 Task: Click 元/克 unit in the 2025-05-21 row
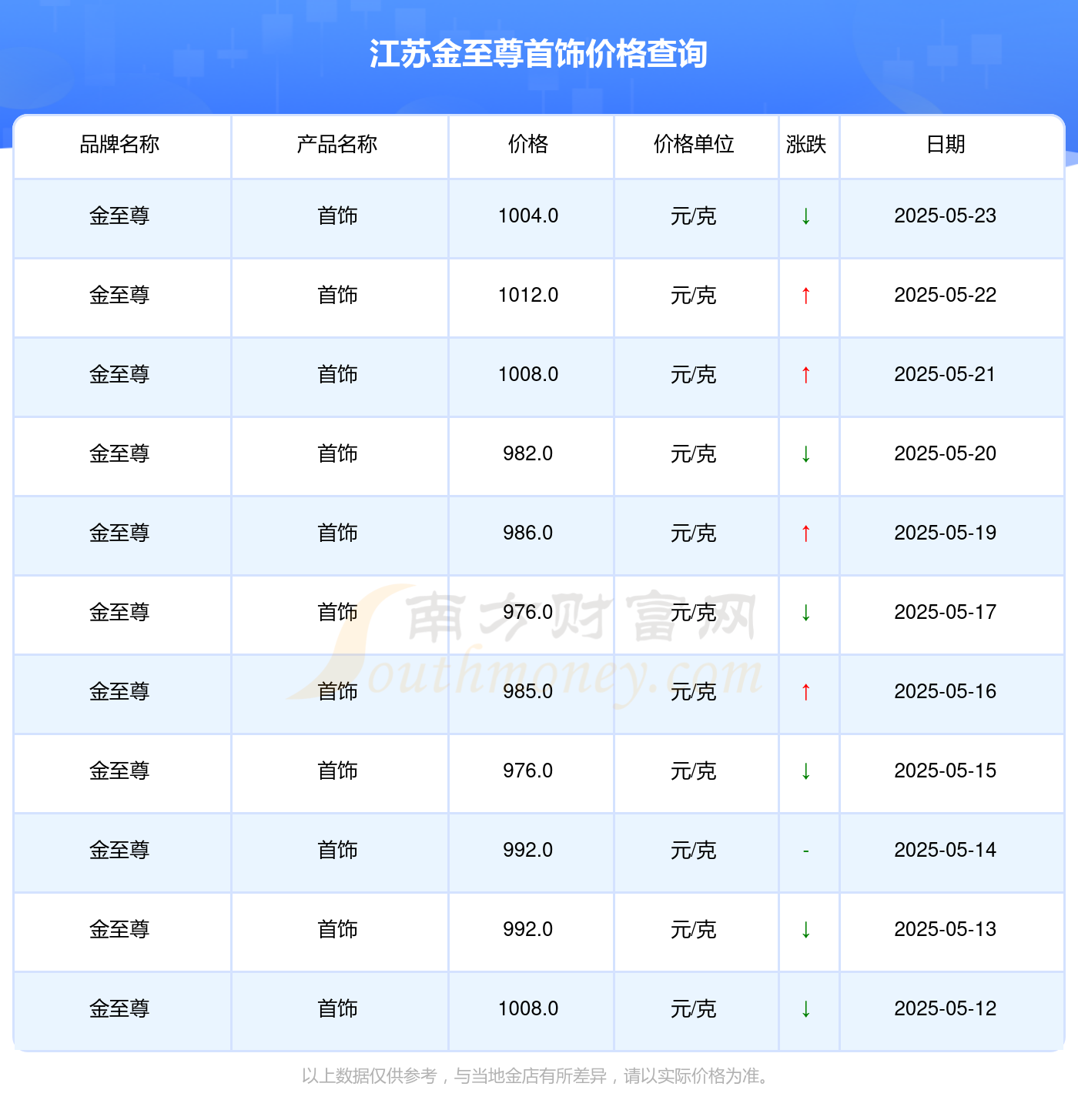point(694,375)
